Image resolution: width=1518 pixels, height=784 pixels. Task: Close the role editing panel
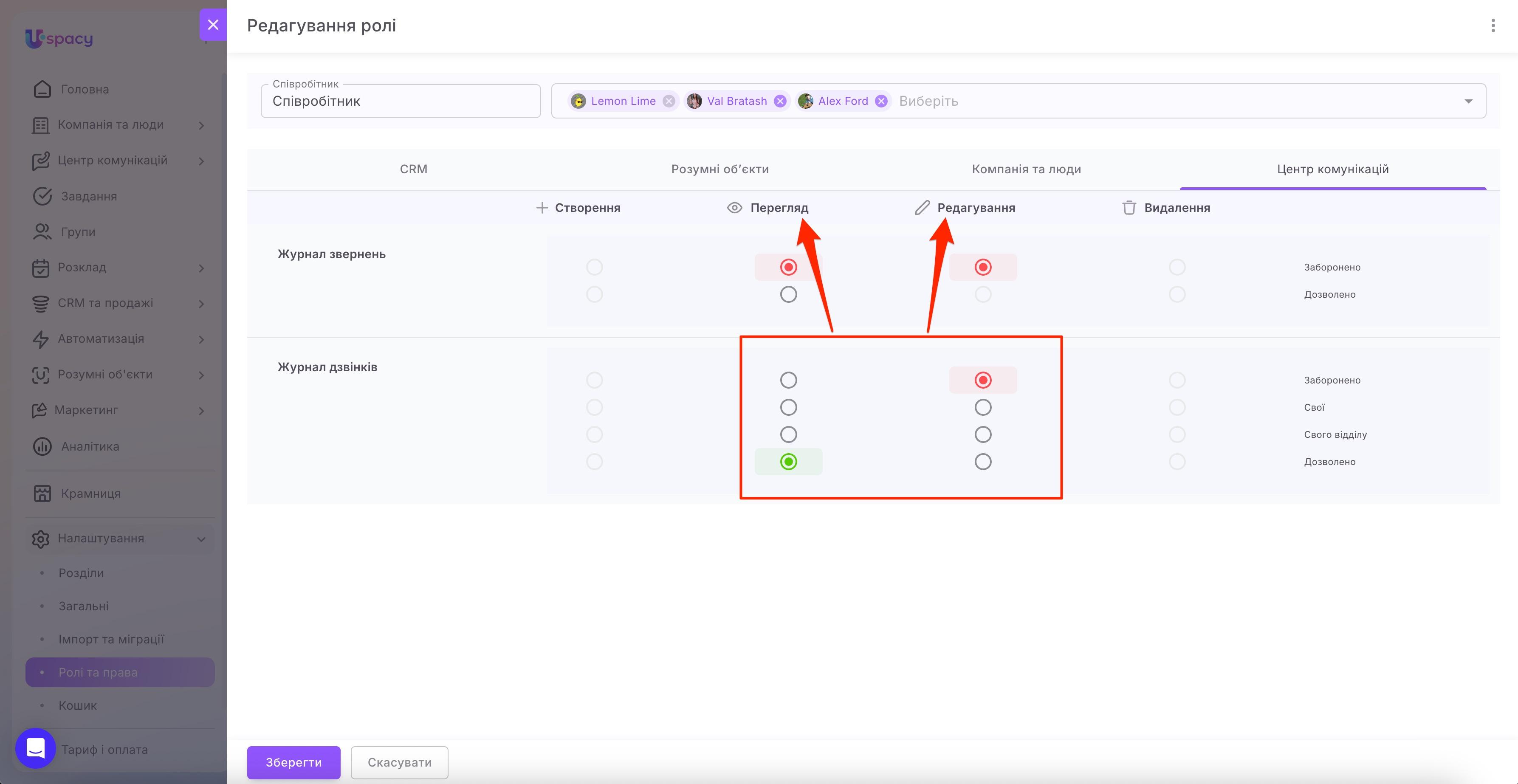[213, 25]
